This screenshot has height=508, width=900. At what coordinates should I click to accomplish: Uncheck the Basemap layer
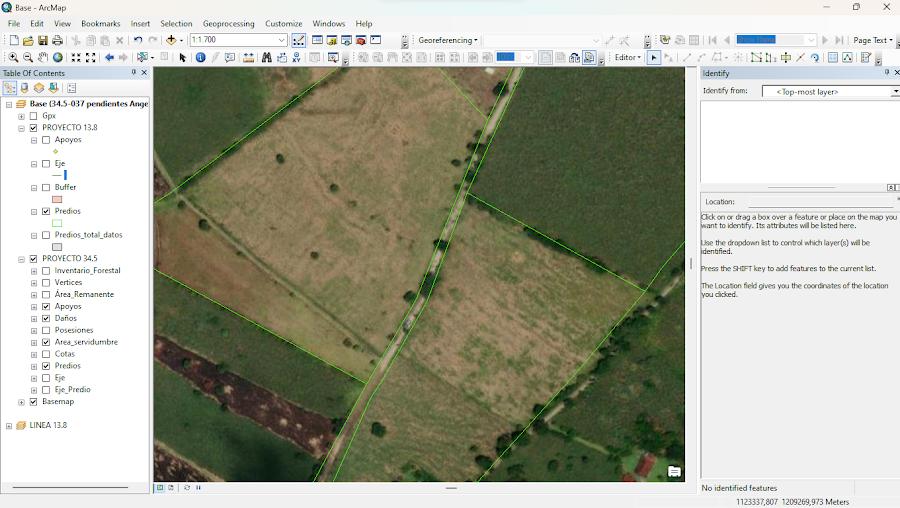tap(33, 402)
